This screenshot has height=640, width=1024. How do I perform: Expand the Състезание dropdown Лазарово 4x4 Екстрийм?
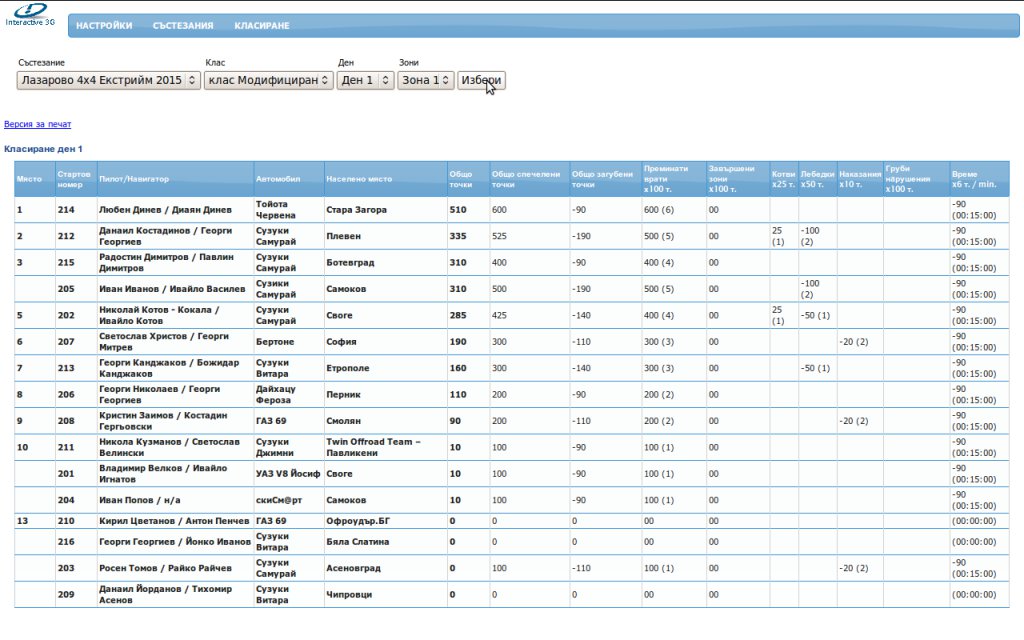[109, 80]
